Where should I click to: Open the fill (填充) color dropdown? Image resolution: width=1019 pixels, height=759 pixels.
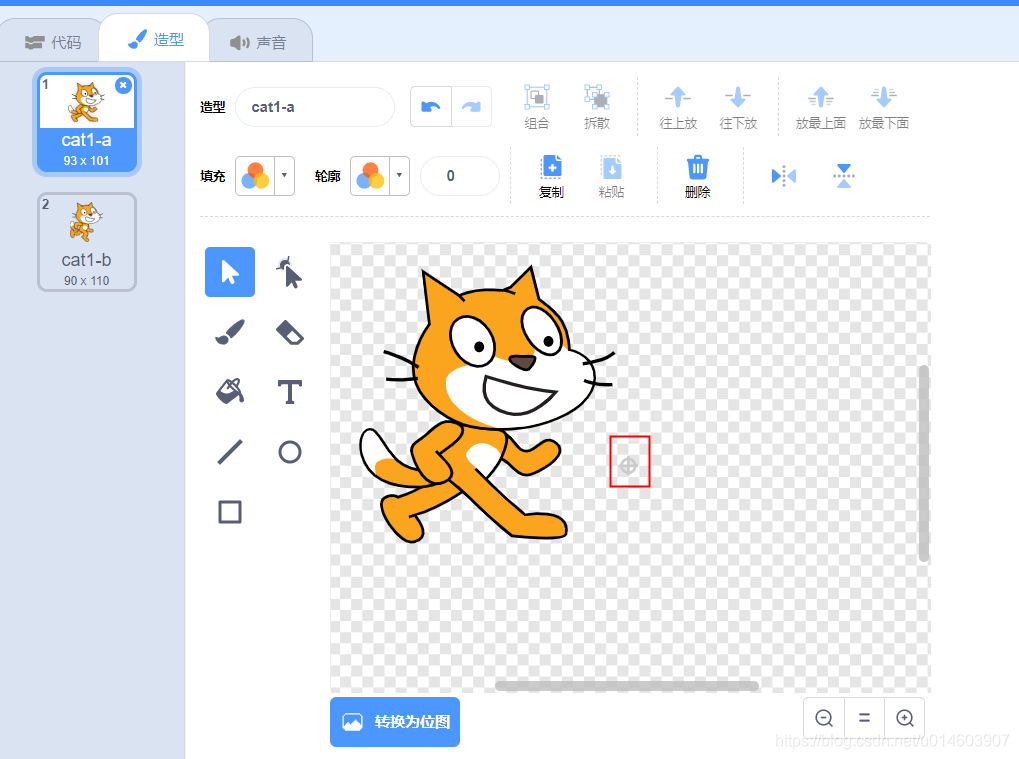(x=284, y=175)
